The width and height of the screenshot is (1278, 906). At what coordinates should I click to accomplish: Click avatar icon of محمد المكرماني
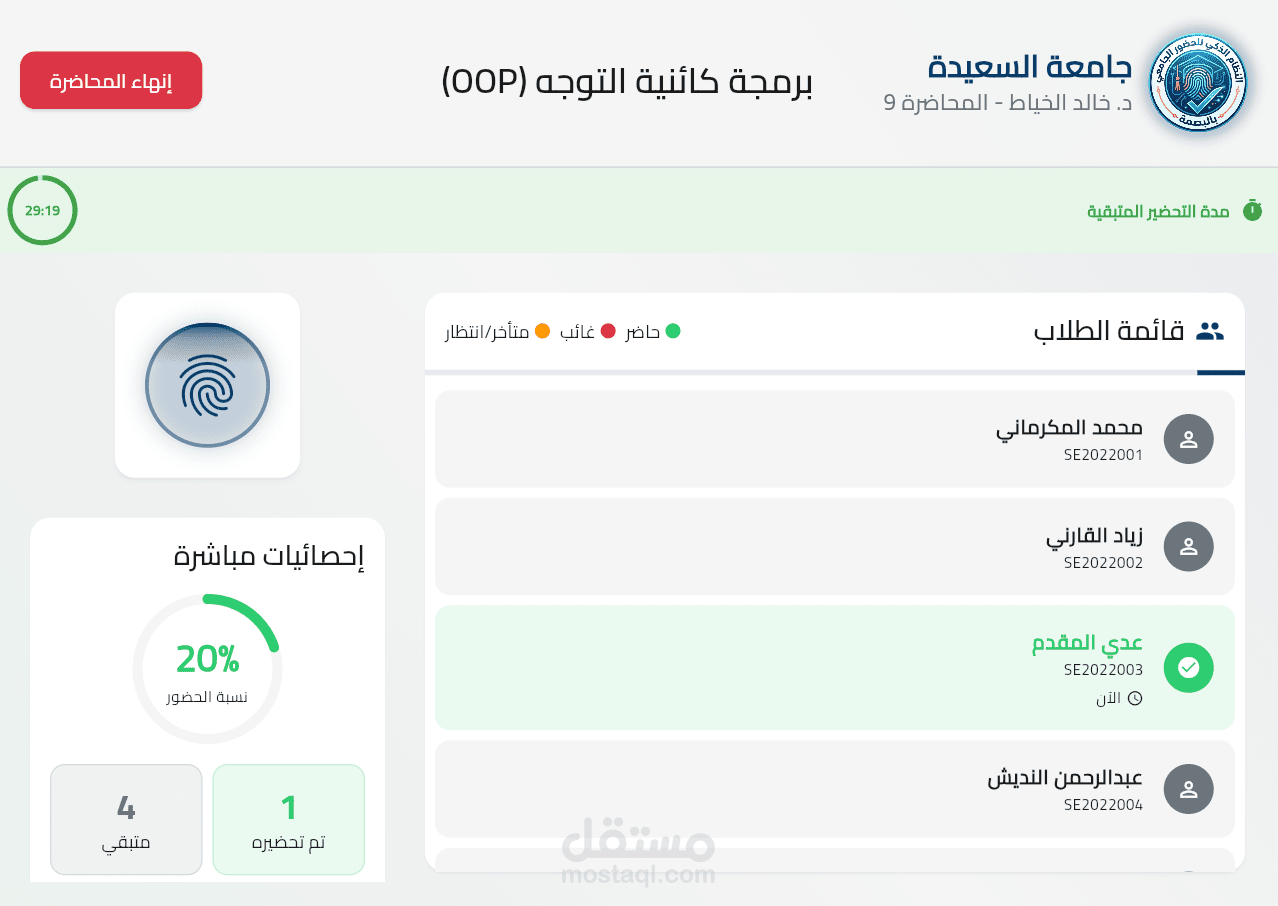point(1189,439)
